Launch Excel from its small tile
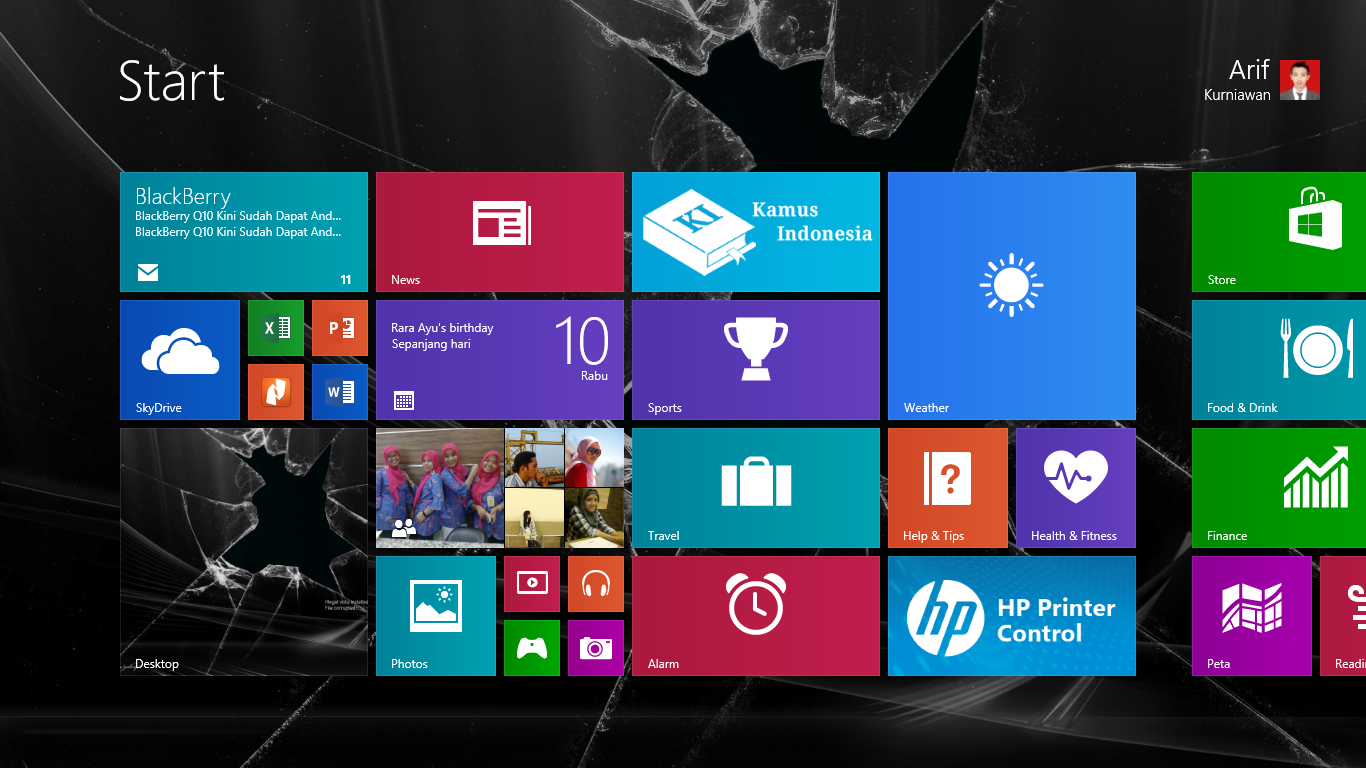The width and height of the screenshot is (1366, 768). [x=276, y=328]
